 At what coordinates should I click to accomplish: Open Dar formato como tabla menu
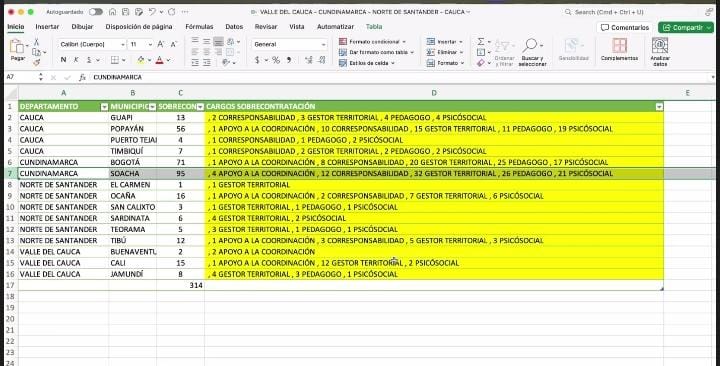tap(376, 52)
